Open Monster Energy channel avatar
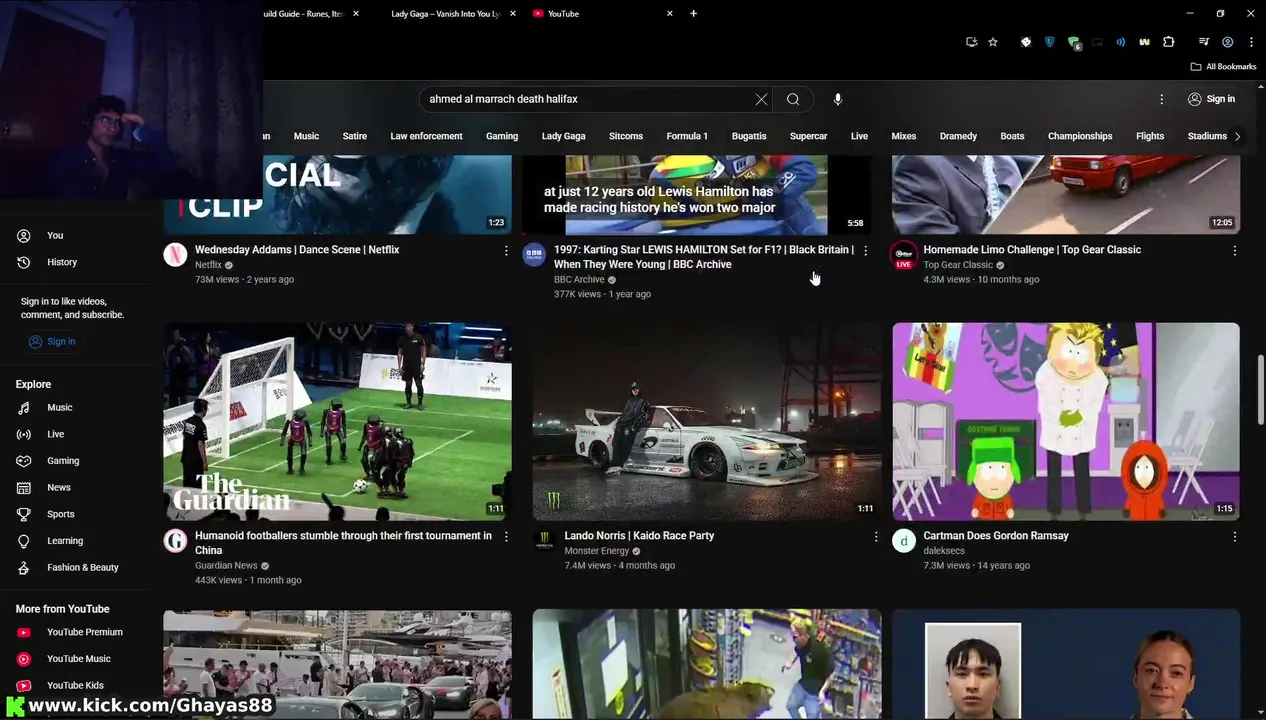The height and width of the screenshot is (720, 1266). [x=545, y=541]
